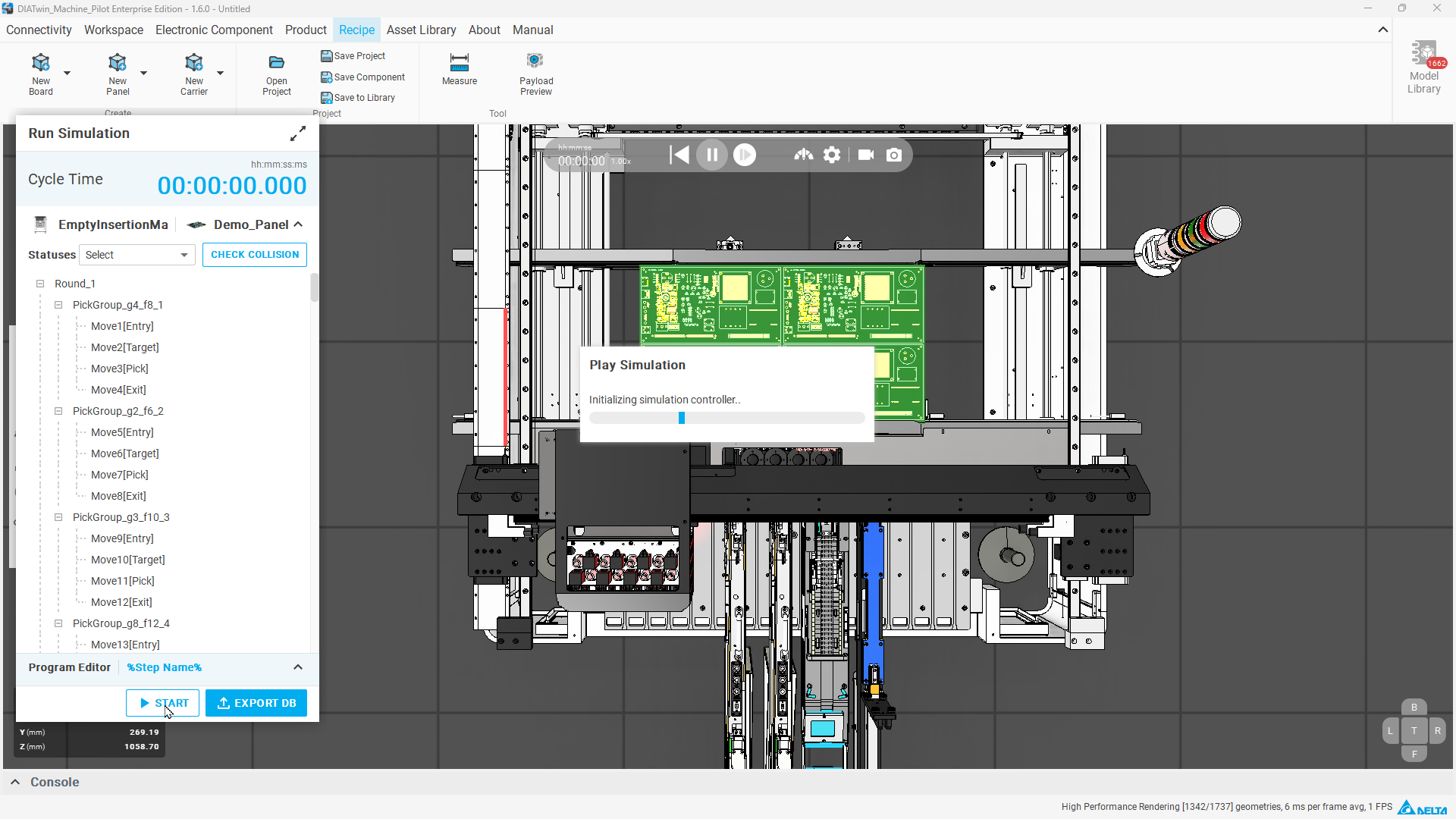Screen dimensions: 1456x819
Task: Open Project via folder icon
Action: click(277, 62)
